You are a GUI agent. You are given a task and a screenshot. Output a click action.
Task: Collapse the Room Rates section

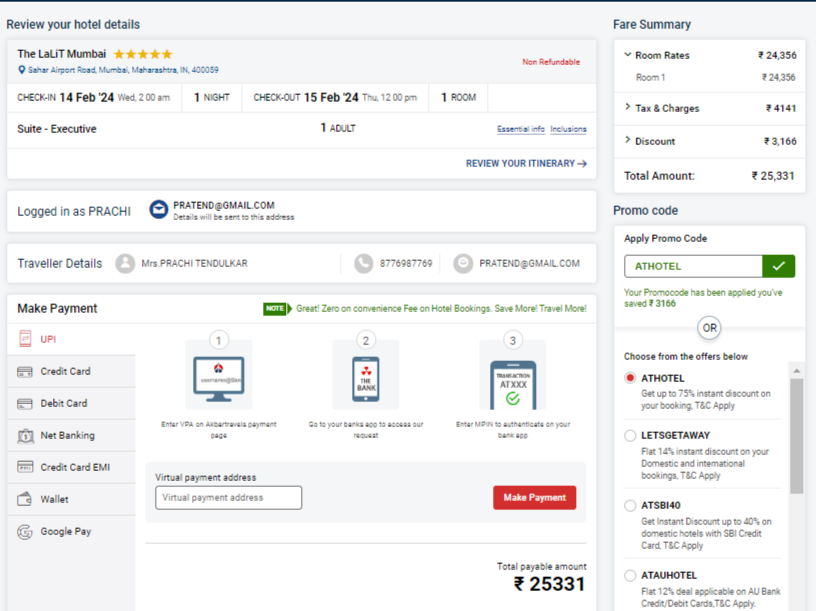point(628,55)
